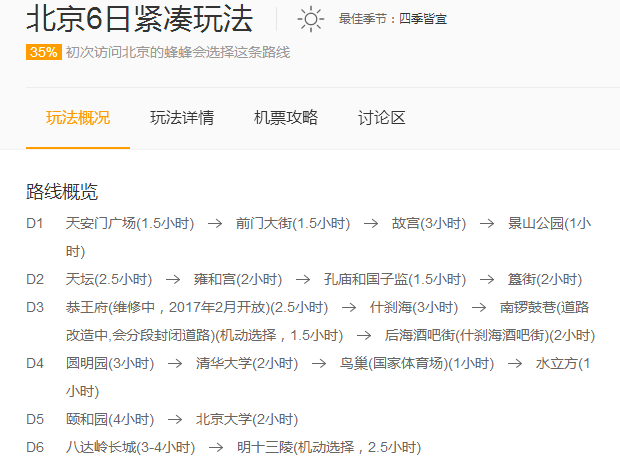Image resolution: width=620 pixels, height=462 pixels.
Task: Open 鸟巢(国家体育场) link
Action: (417, 364)
